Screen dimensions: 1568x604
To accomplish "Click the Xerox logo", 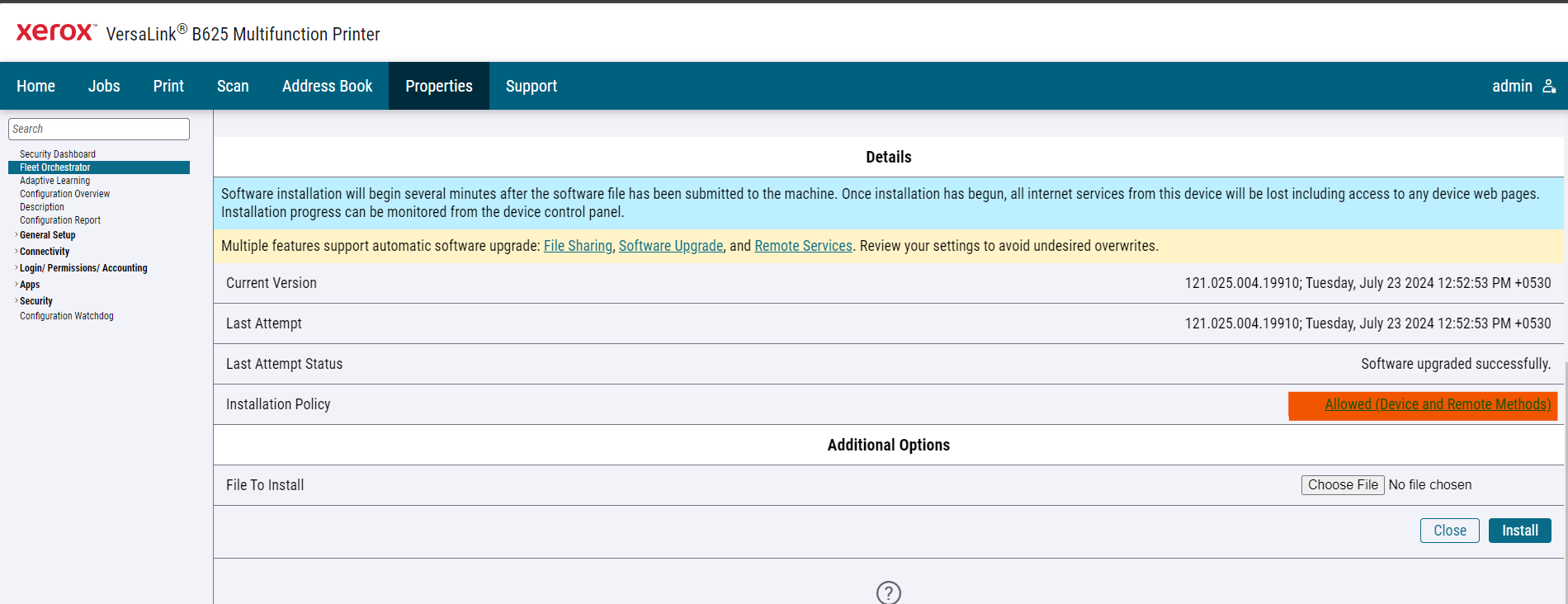I will tap(55, 32).
